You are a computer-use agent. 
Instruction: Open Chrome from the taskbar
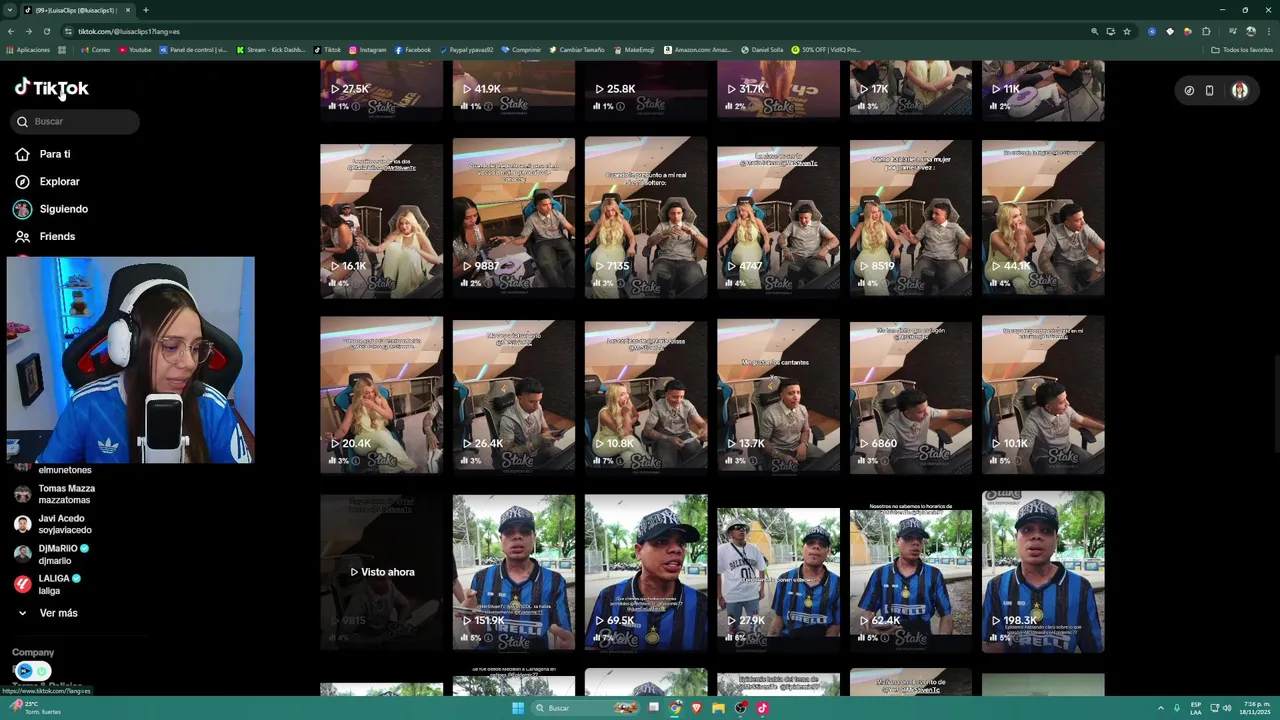pos(676,708)
